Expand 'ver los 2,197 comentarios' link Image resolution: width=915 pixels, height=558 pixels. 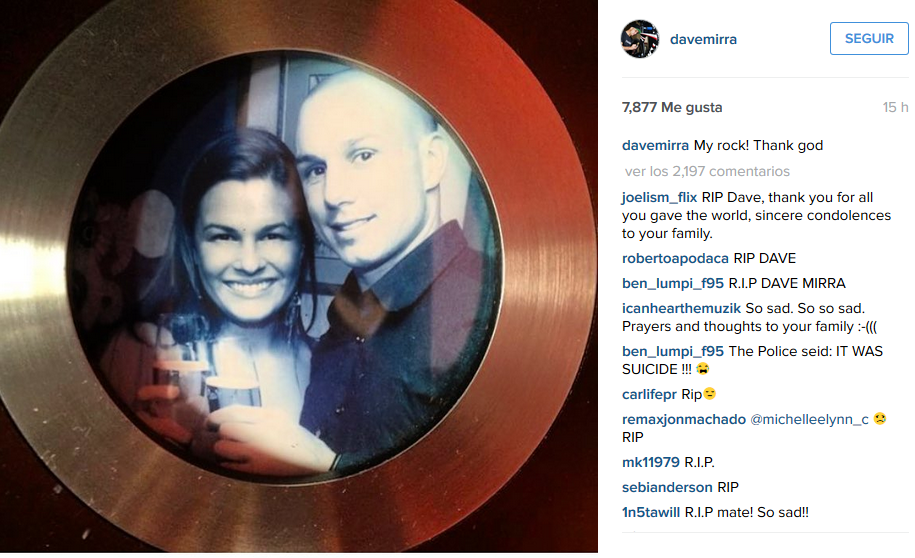point(707,171)
